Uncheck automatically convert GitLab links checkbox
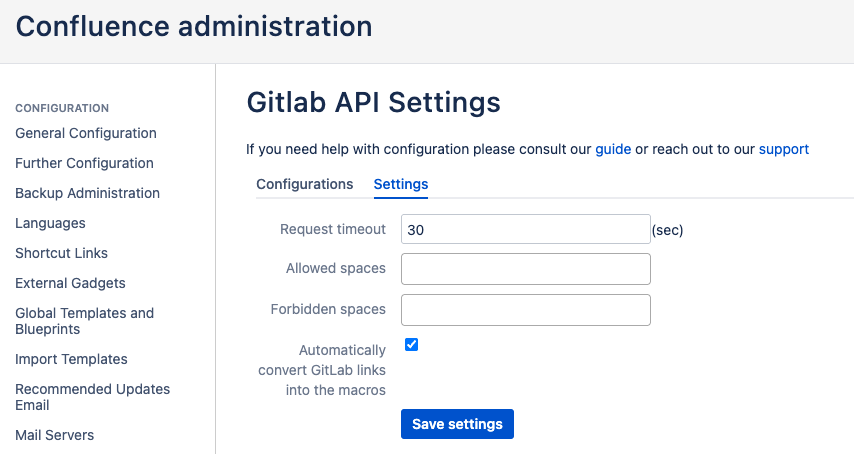This screenshot has height=454, width=854. [x=411, y=345]
